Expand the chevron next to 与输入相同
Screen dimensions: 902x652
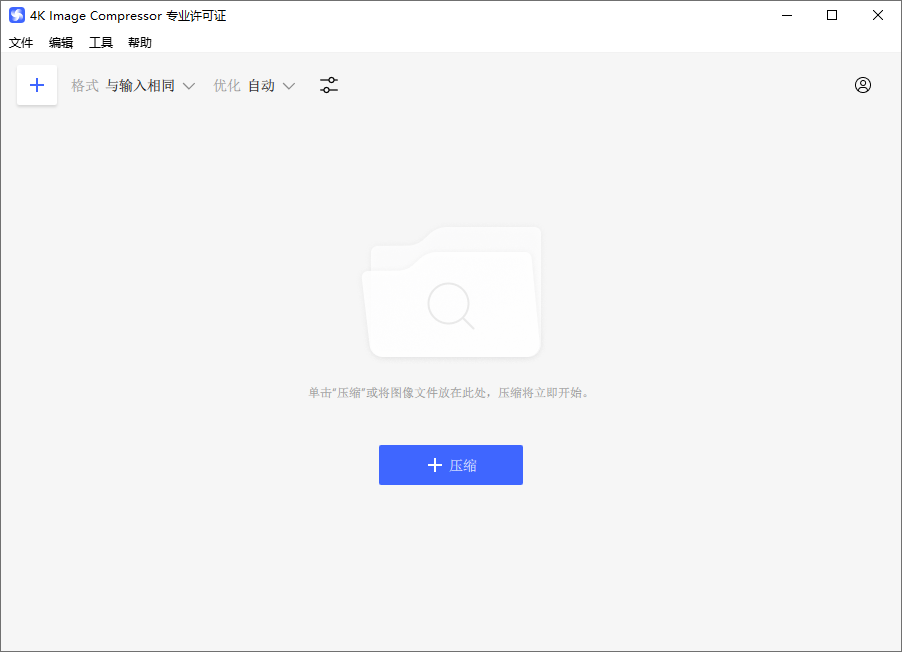click(x=189, y=86)
